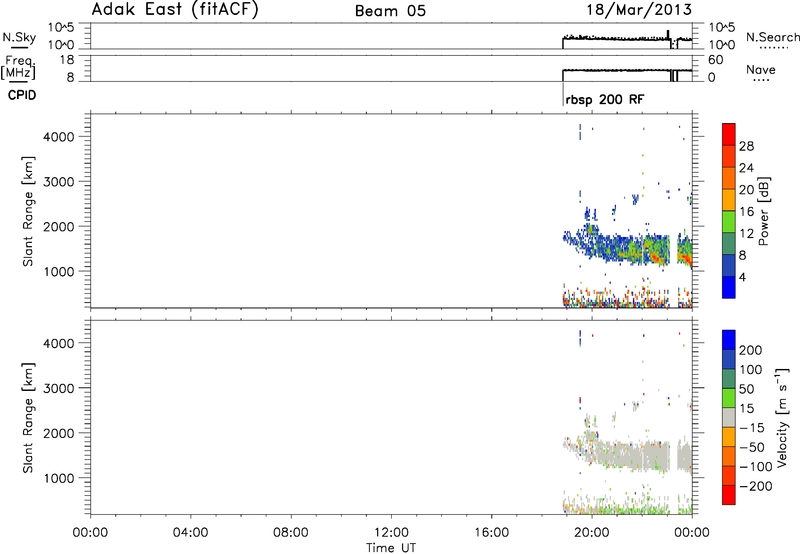Screen dimensions: 800x554
Task: Click the 'N.Sky' legend label
Action: (x=19, y=37)
